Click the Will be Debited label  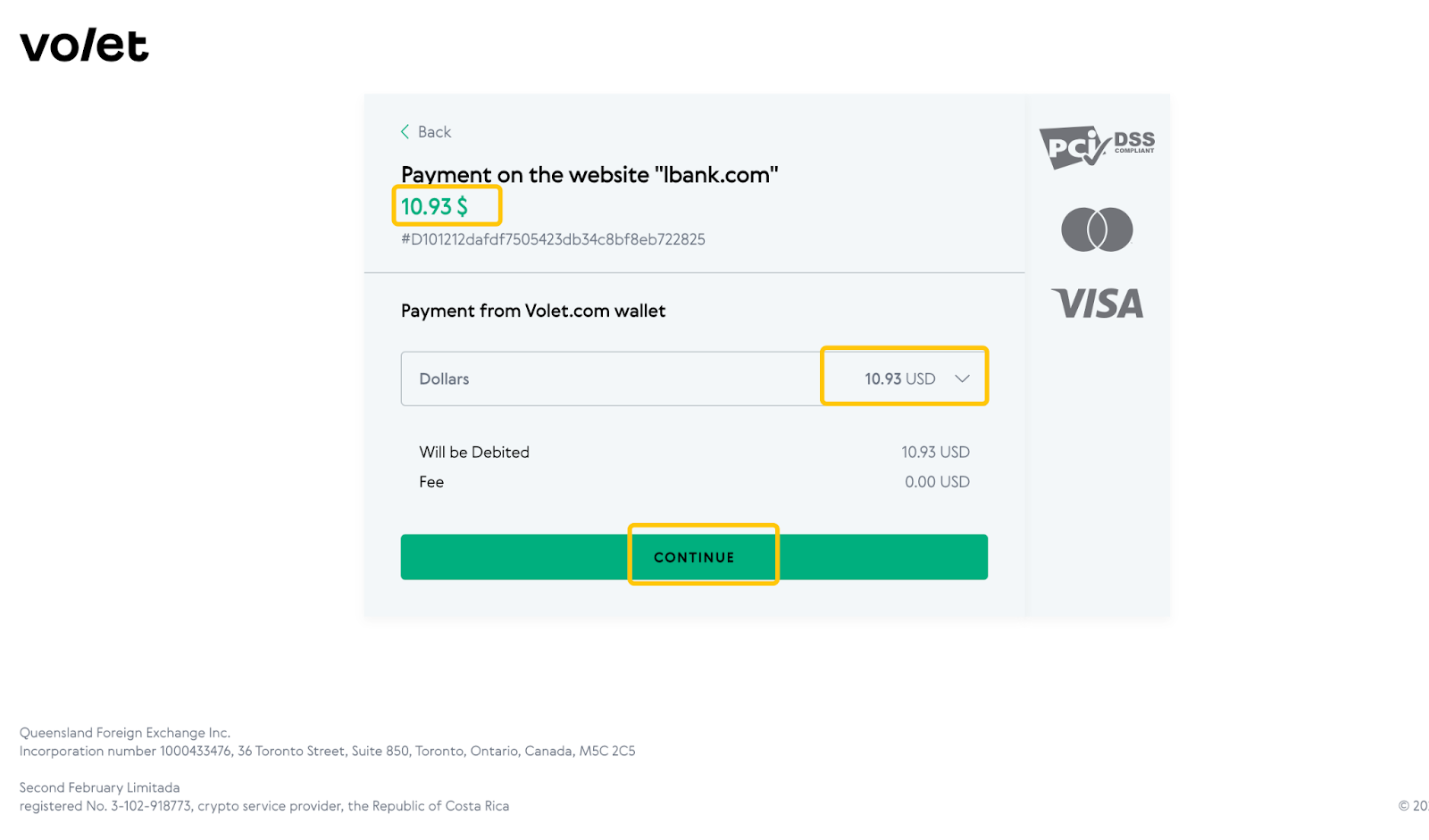tap(474, 453)
